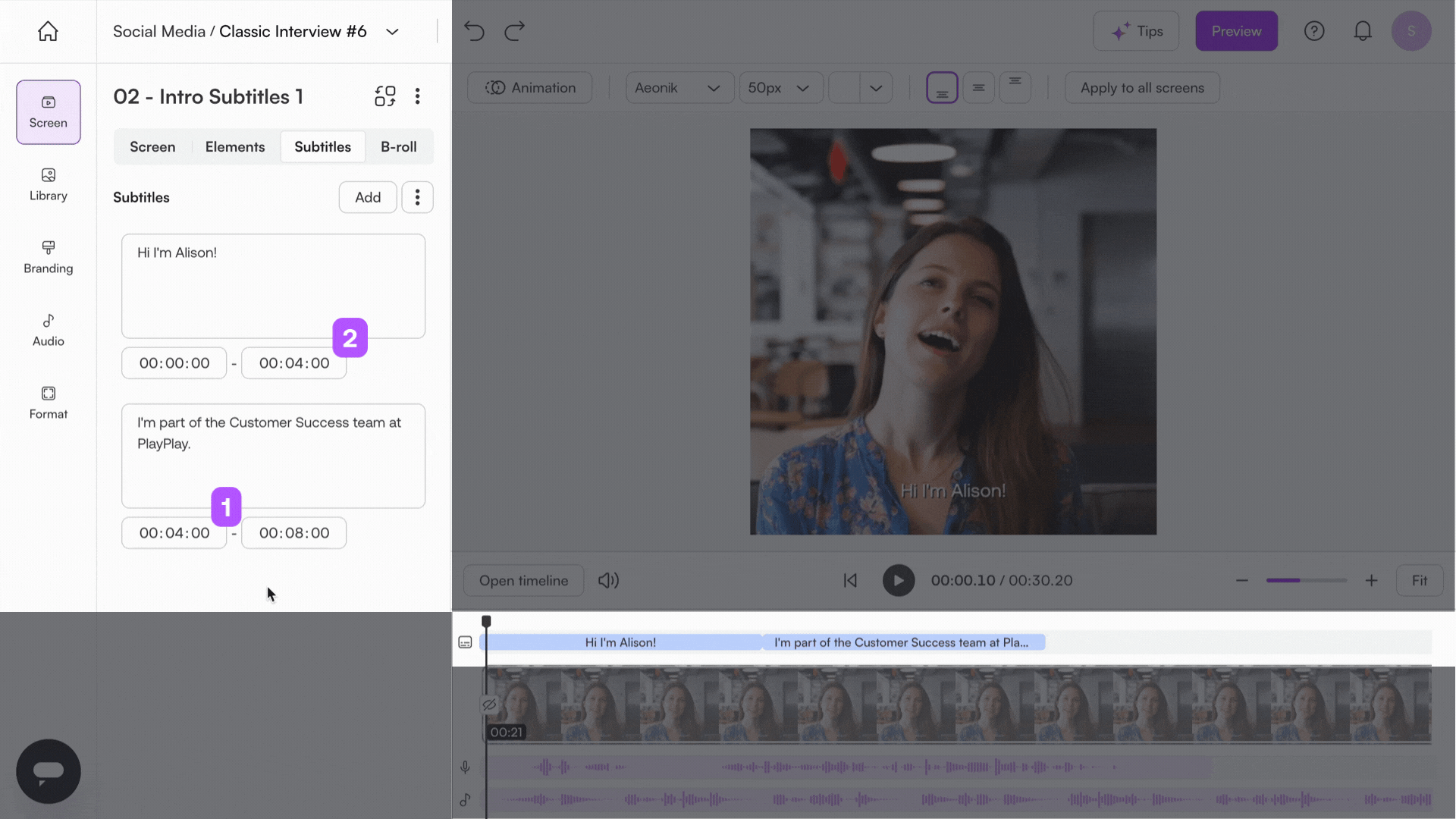Switch to the Elements tab
1456x819 pixels.
235,147
